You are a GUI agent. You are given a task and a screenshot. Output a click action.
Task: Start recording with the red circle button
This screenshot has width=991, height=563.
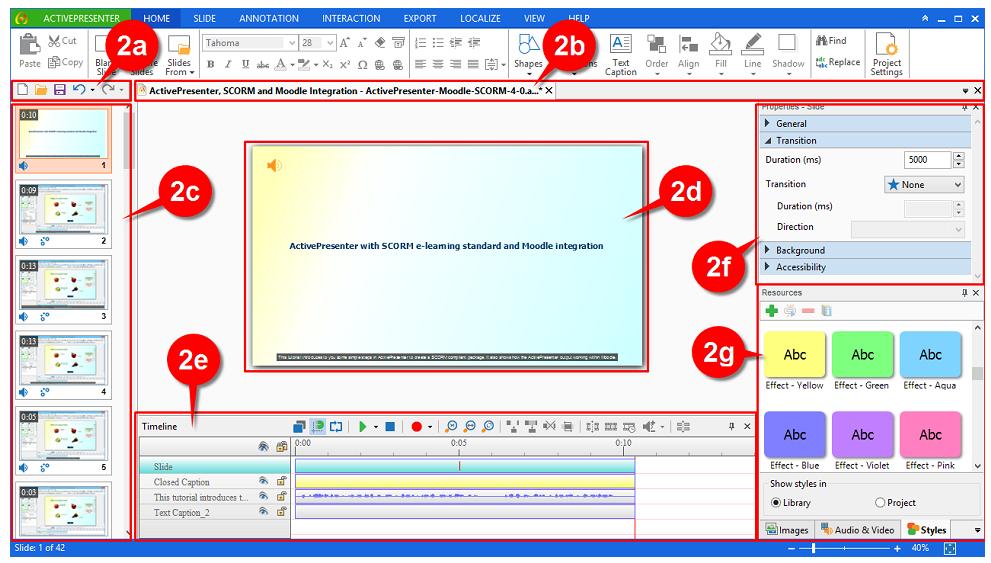(x=416, y=427)
